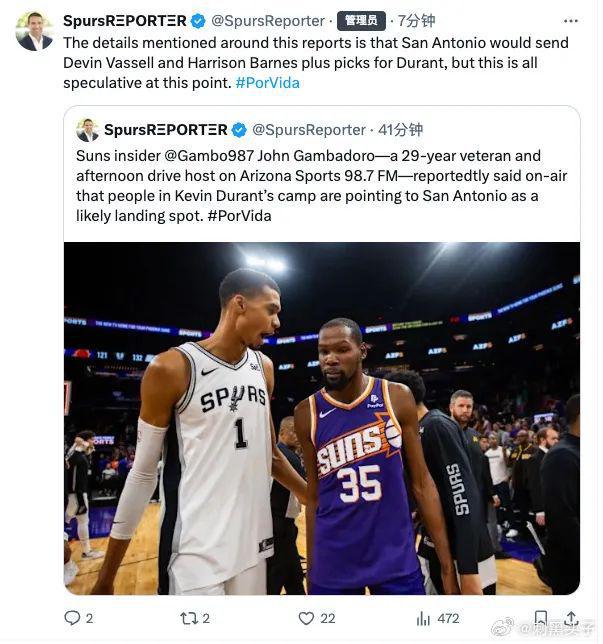The image size is (603, 644).
Task: Open SpursReporter's large profile avatar
Action: [34, 31]
